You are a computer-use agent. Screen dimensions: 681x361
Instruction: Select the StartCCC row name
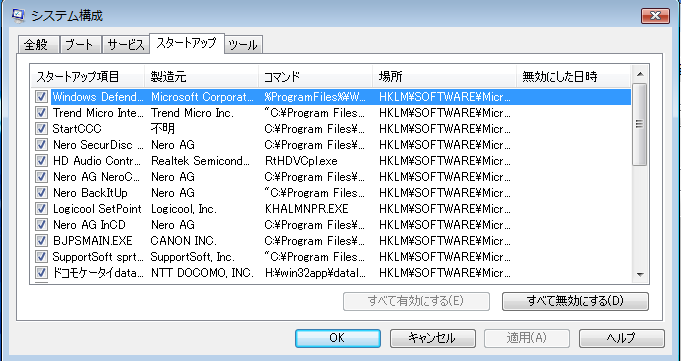(x=77, y=129)
